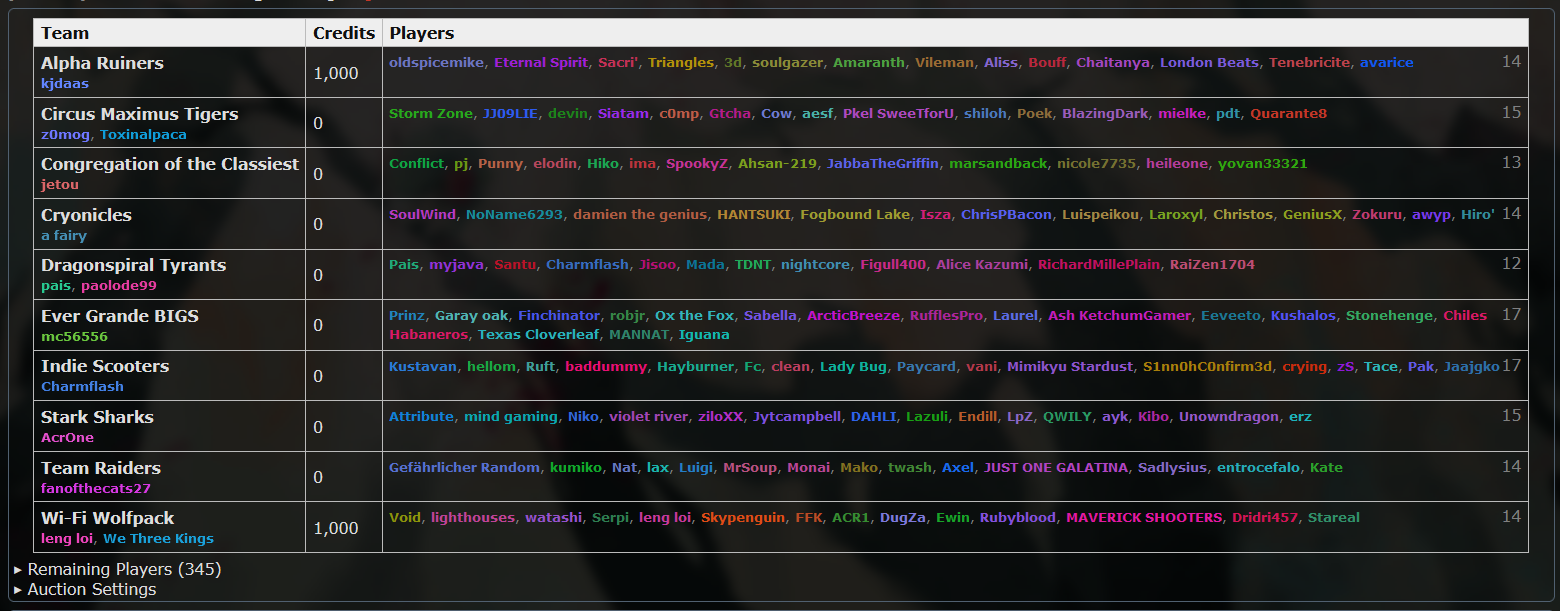This screenshot has width=1560, height=611.
Task: Select player Storm Zone
Action: click(x=430, y=114)
